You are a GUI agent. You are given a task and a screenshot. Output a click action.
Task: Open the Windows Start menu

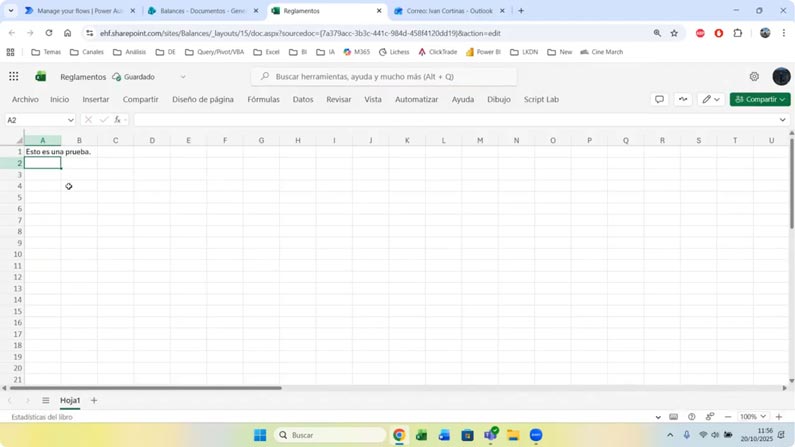tap(260, 435)
